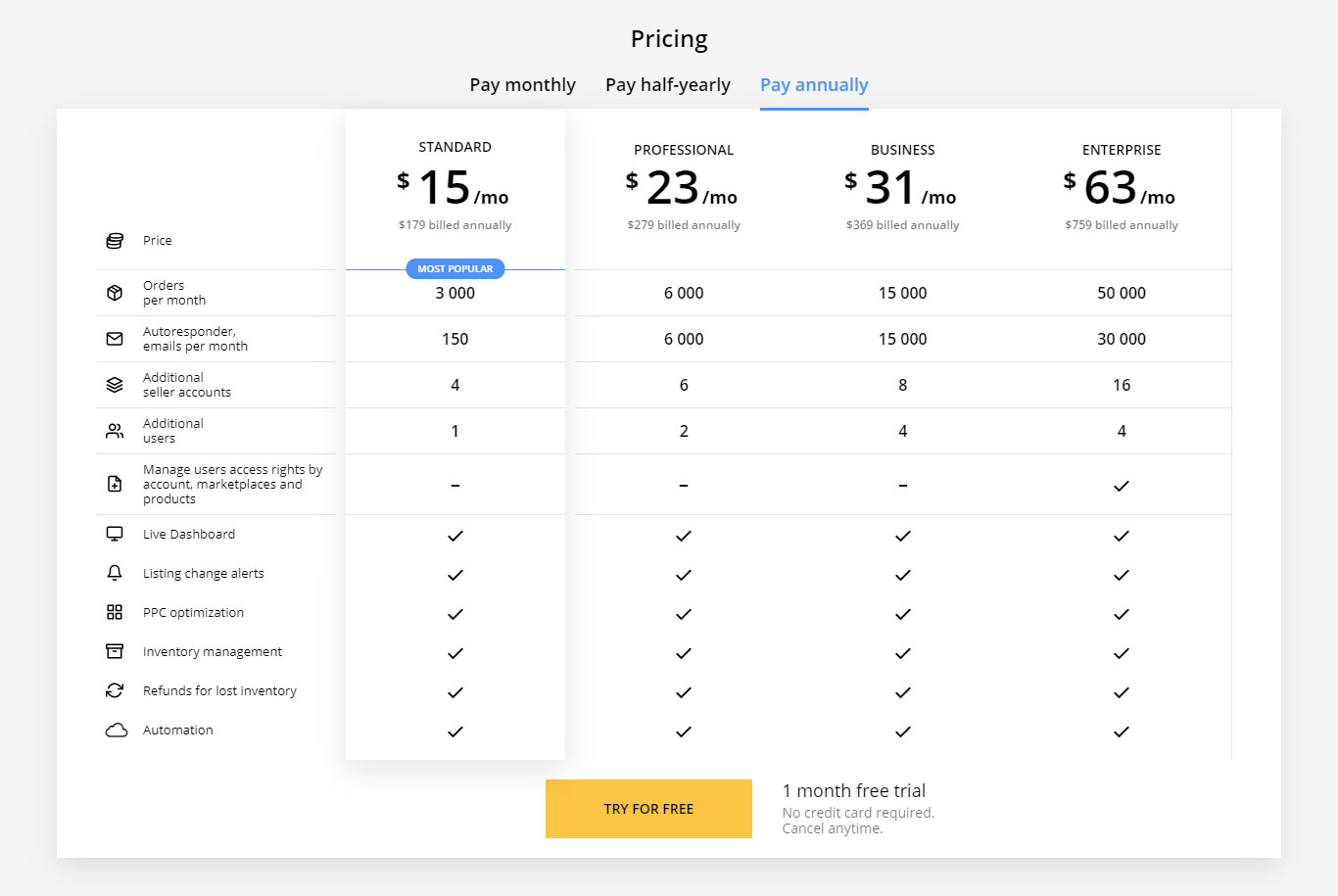1338x896 pixels.
Task: Click the Enterprise 30 000 emails value
Action: (x=1122, y=339)
